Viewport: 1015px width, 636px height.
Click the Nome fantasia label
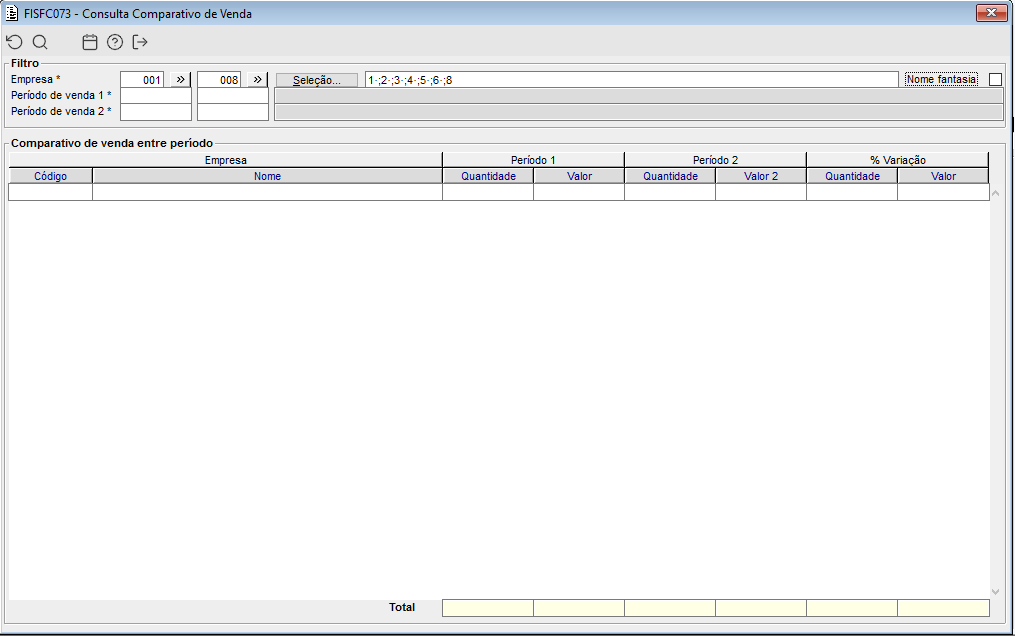[942, 79]
